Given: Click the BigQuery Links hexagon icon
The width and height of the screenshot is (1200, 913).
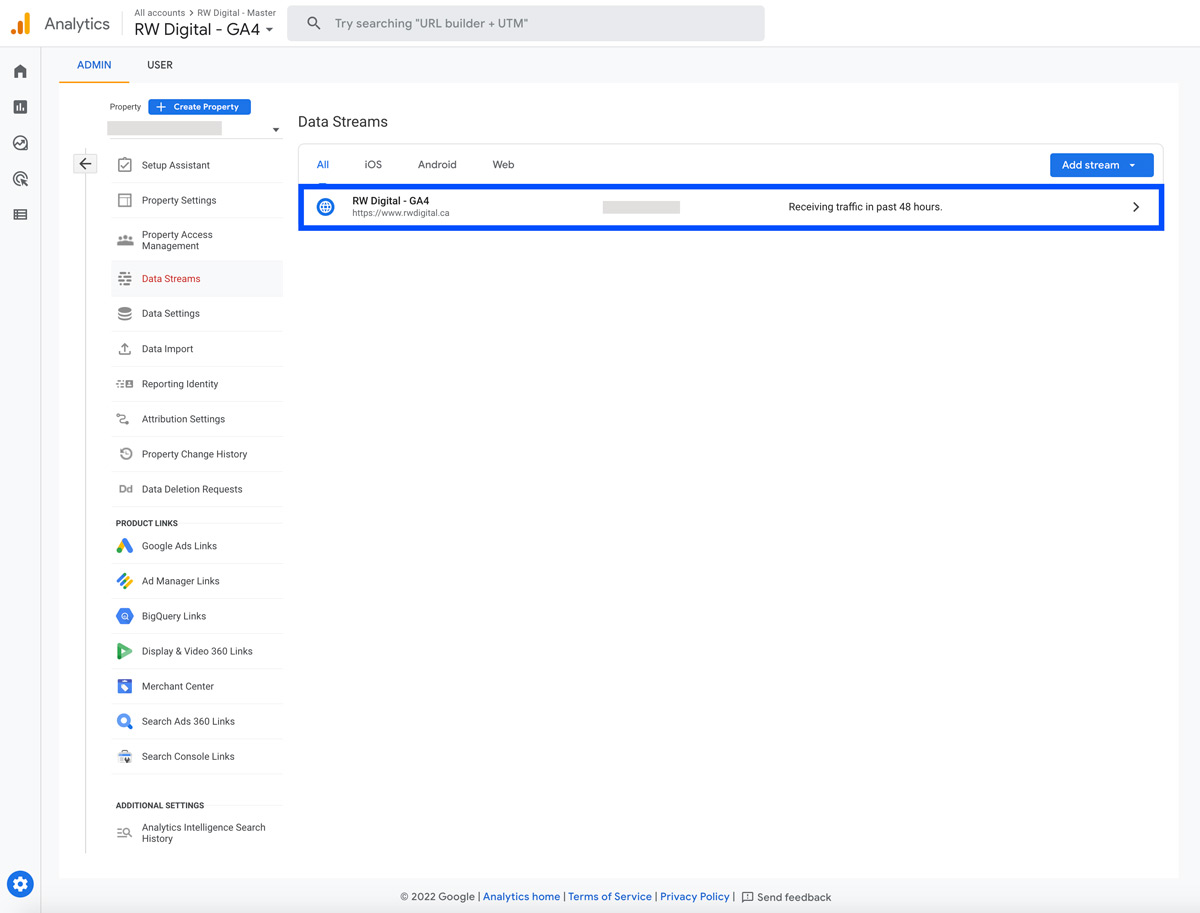Looking at the screenshot, I should [124, 616].
